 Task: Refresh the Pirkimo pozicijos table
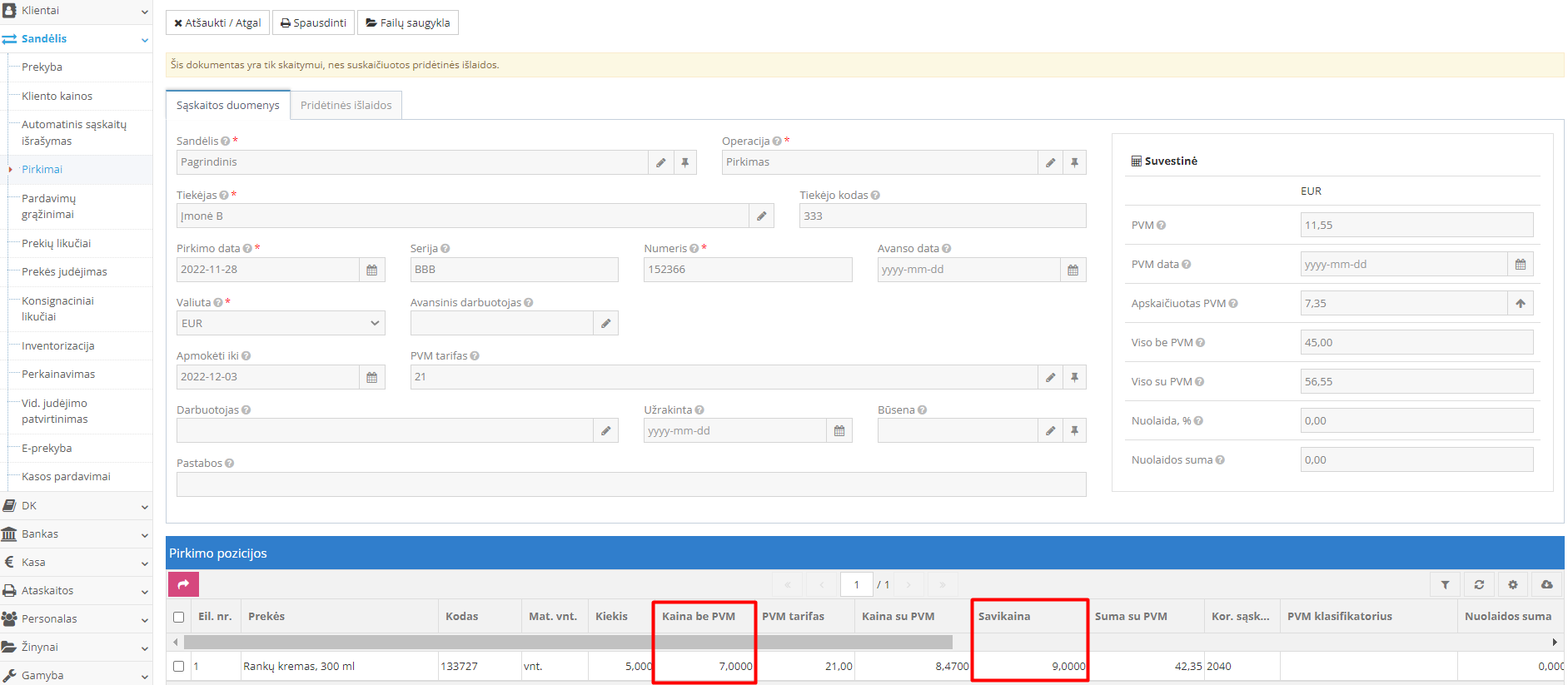[1479, 585]
